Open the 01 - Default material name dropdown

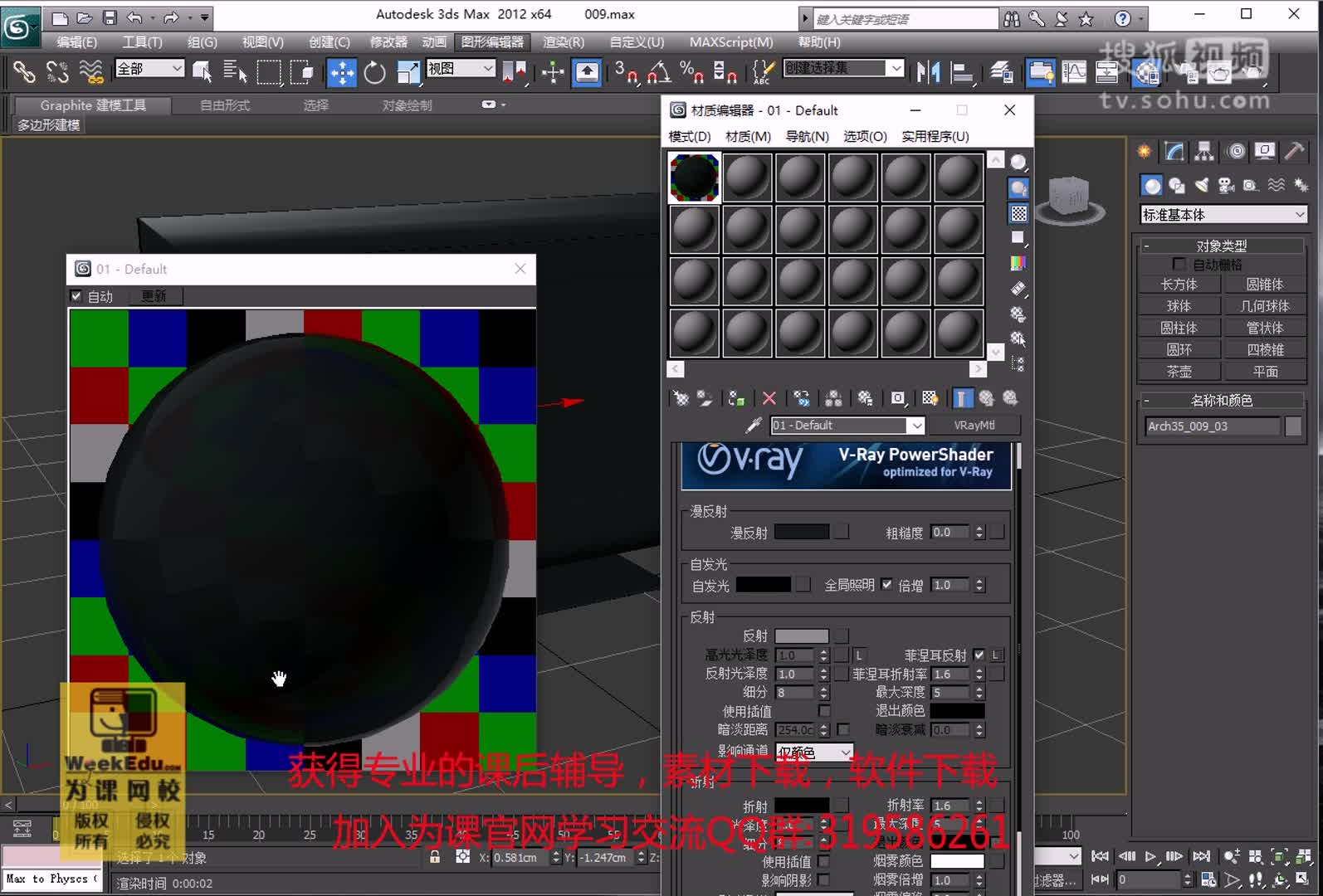847,426
